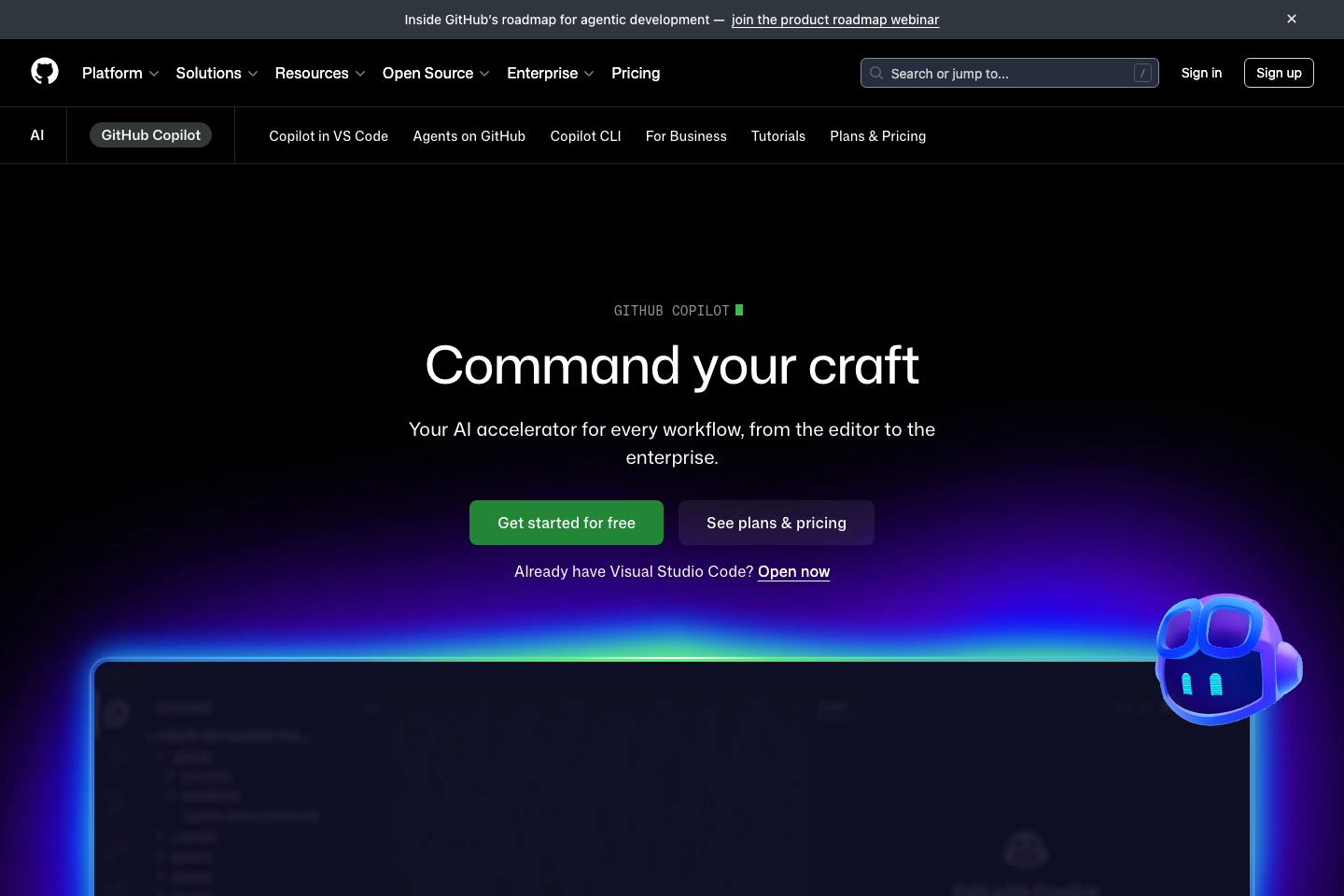The image size is (1344, 896).
Task: Click See plans & pricing
Action: pyautogui.click(x=776, y=523)
